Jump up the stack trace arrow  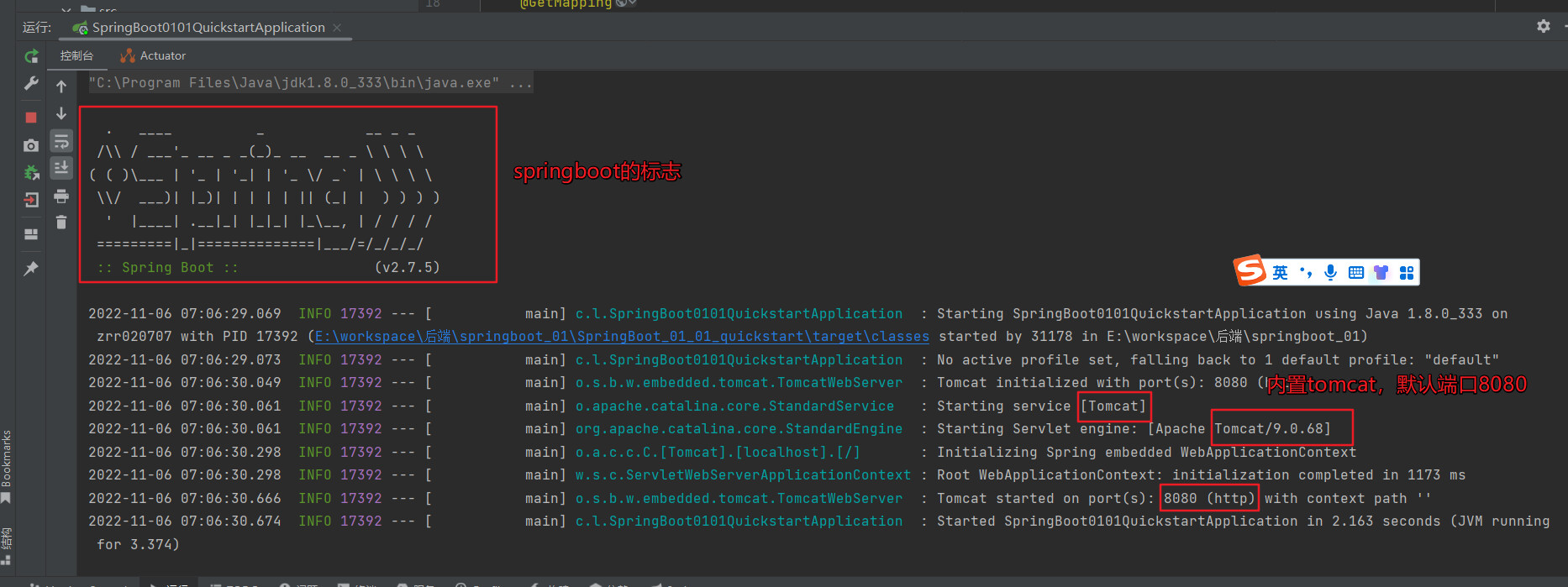pyautogui.click(x=61, y=86)
